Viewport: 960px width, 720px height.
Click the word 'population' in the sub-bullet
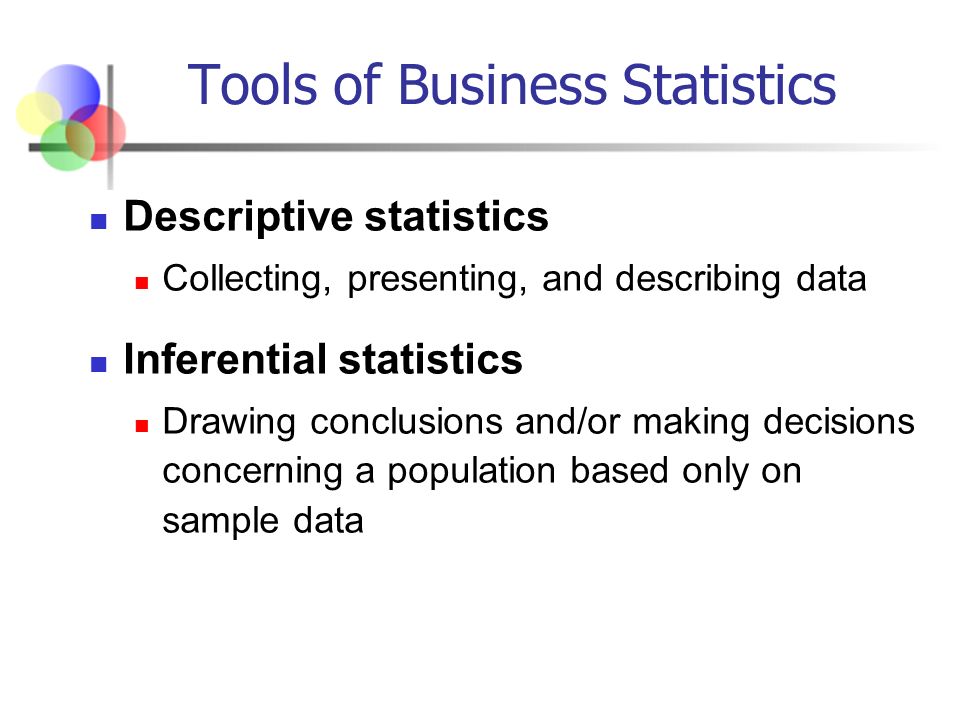click(x=471, y=473)
